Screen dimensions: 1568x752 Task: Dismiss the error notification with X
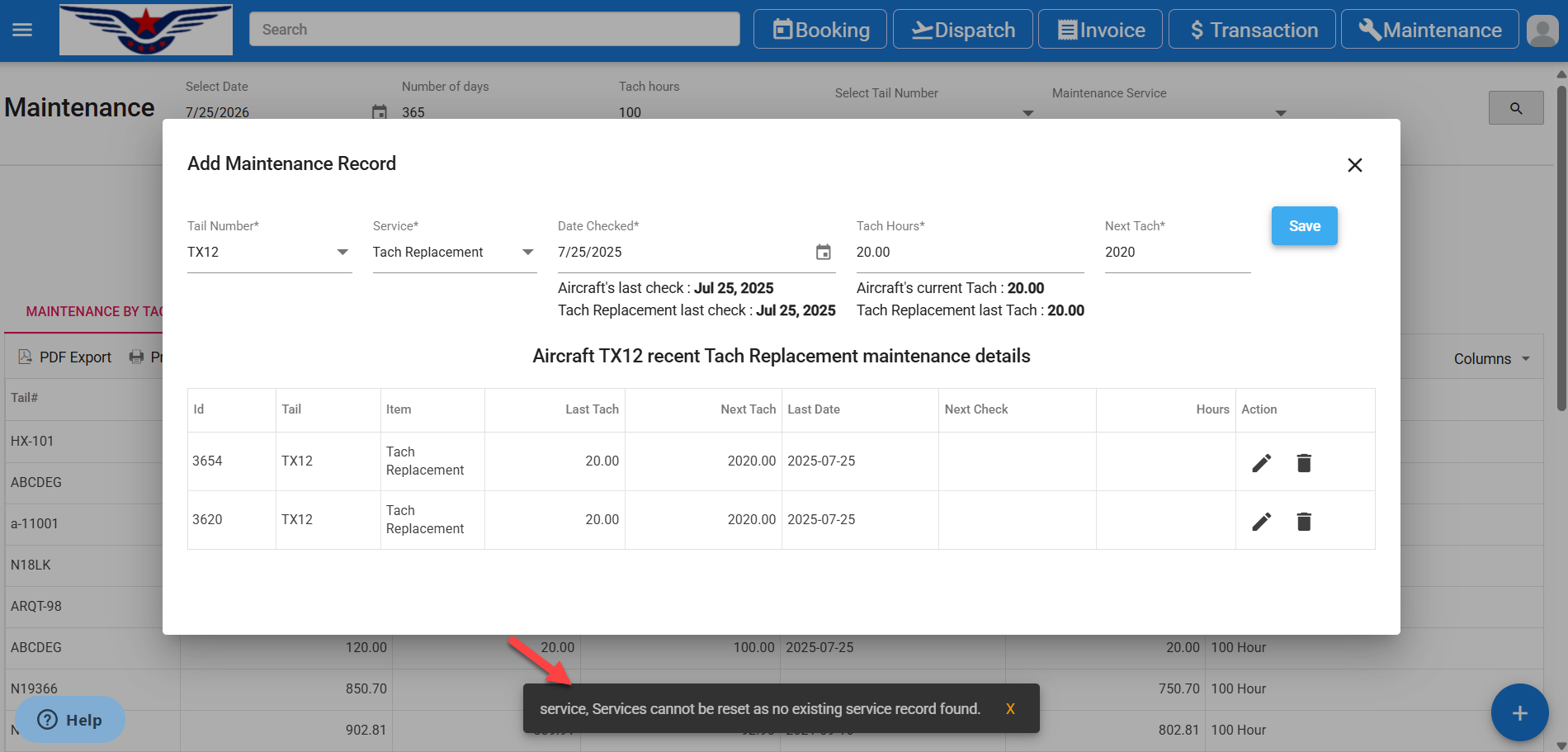(x=1009, y=709)
